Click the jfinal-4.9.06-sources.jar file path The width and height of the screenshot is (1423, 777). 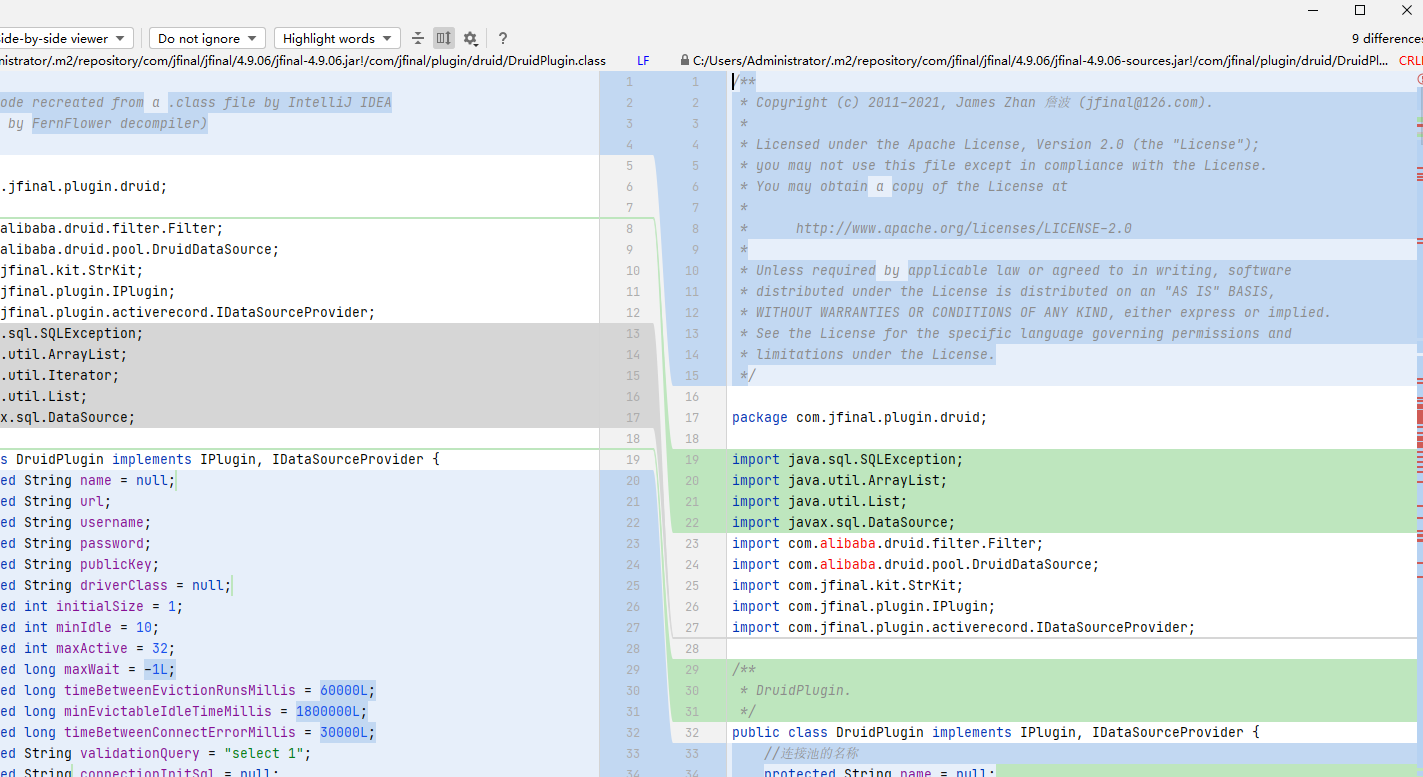tap(1040, 61)
